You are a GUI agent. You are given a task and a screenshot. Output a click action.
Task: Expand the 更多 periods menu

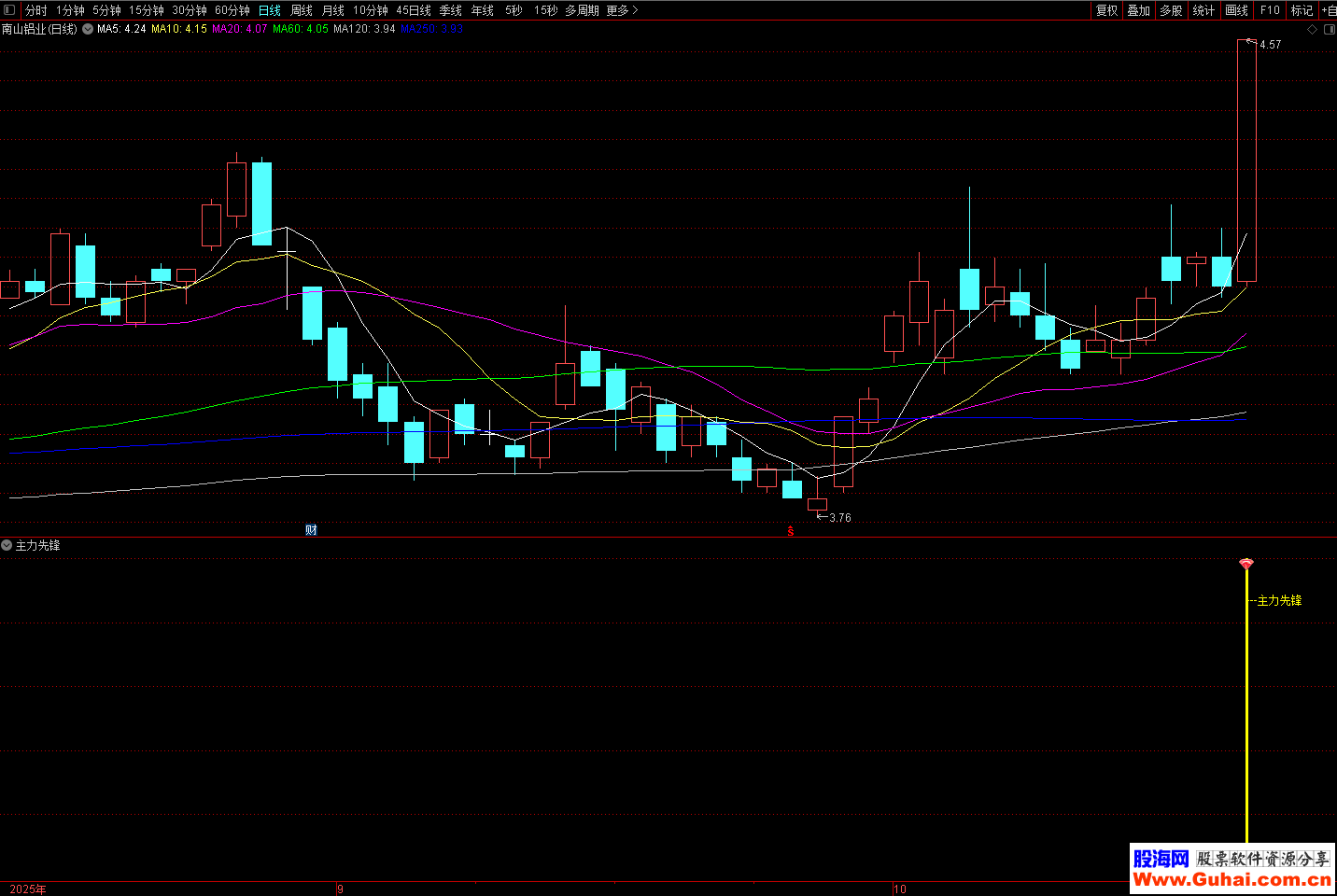click(622, 10)
